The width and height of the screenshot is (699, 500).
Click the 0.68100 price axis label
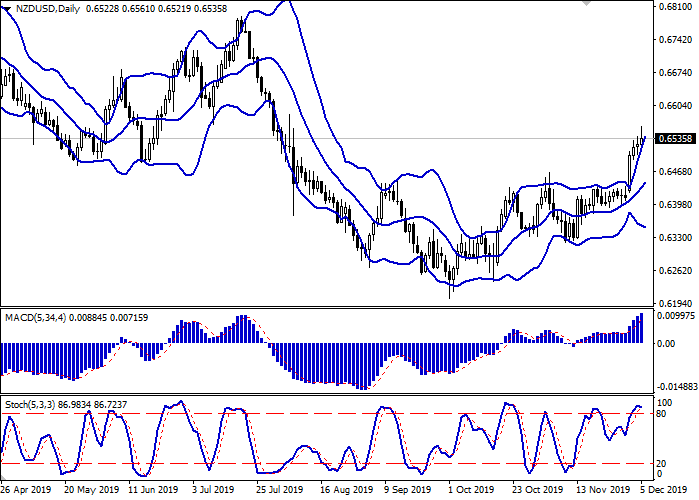coord(674,7)
